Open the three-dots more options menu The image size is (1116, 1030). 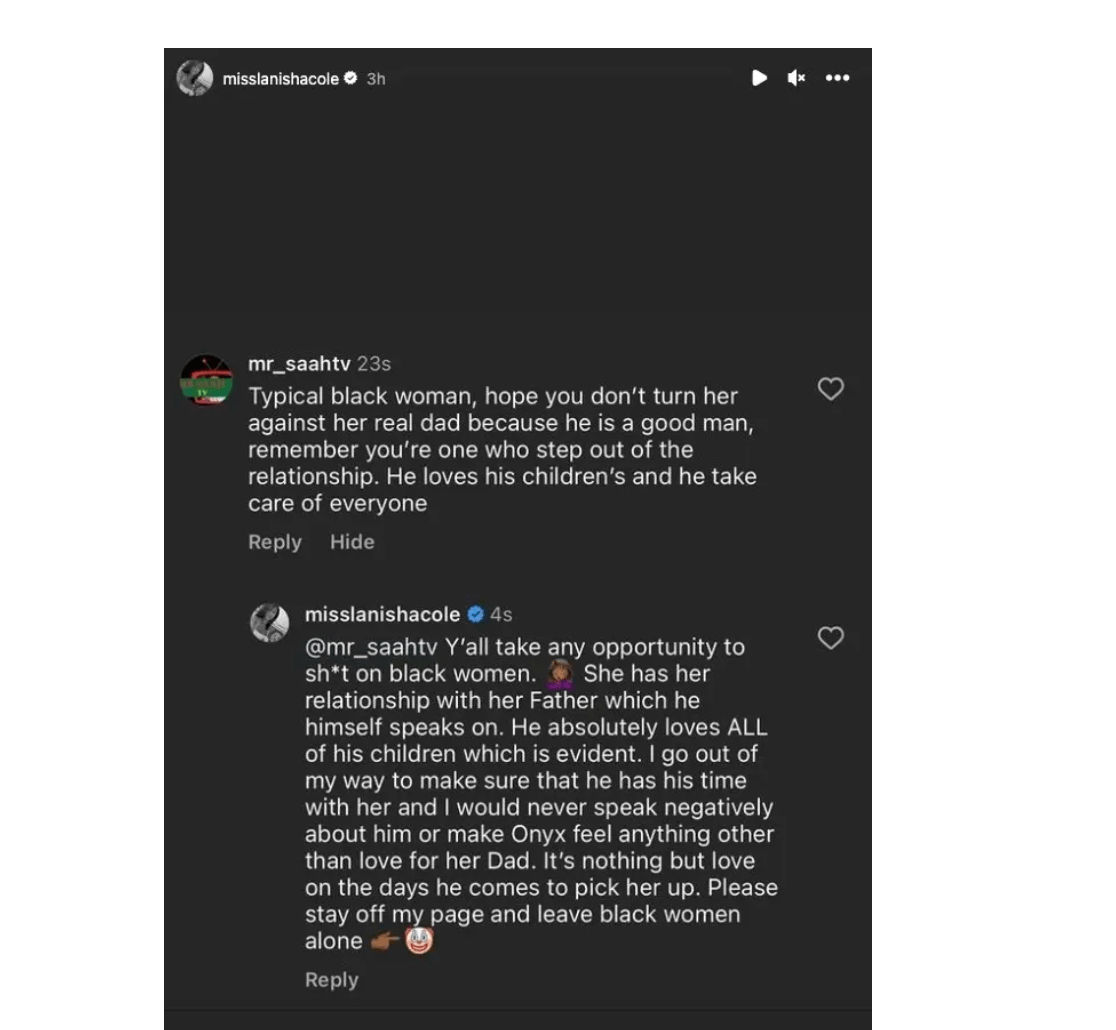[837, 78]
